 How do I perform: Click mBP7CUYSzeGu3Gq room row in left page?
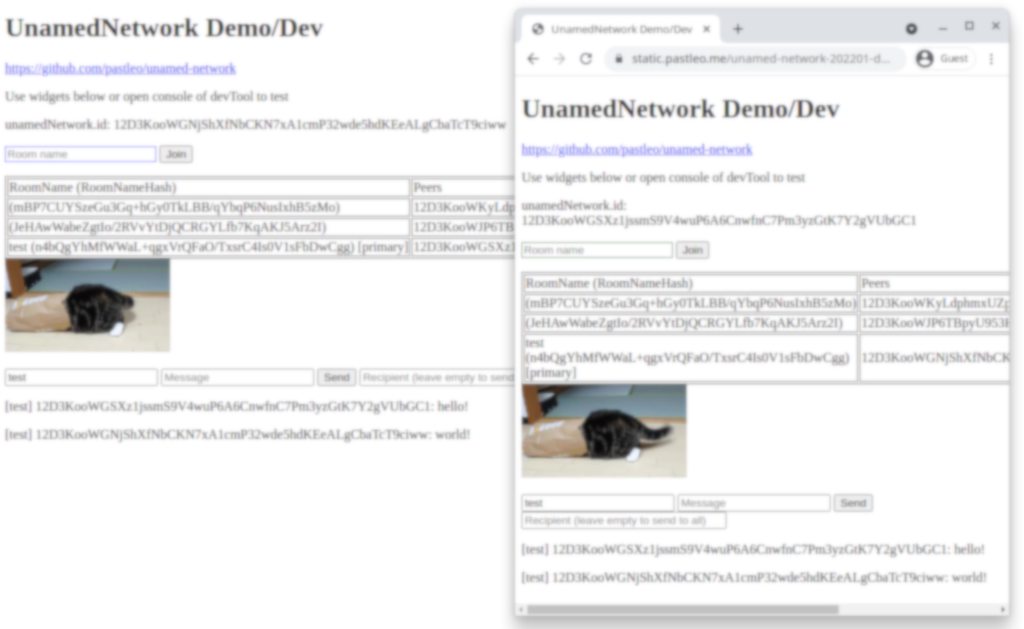[x=208, y=207]
